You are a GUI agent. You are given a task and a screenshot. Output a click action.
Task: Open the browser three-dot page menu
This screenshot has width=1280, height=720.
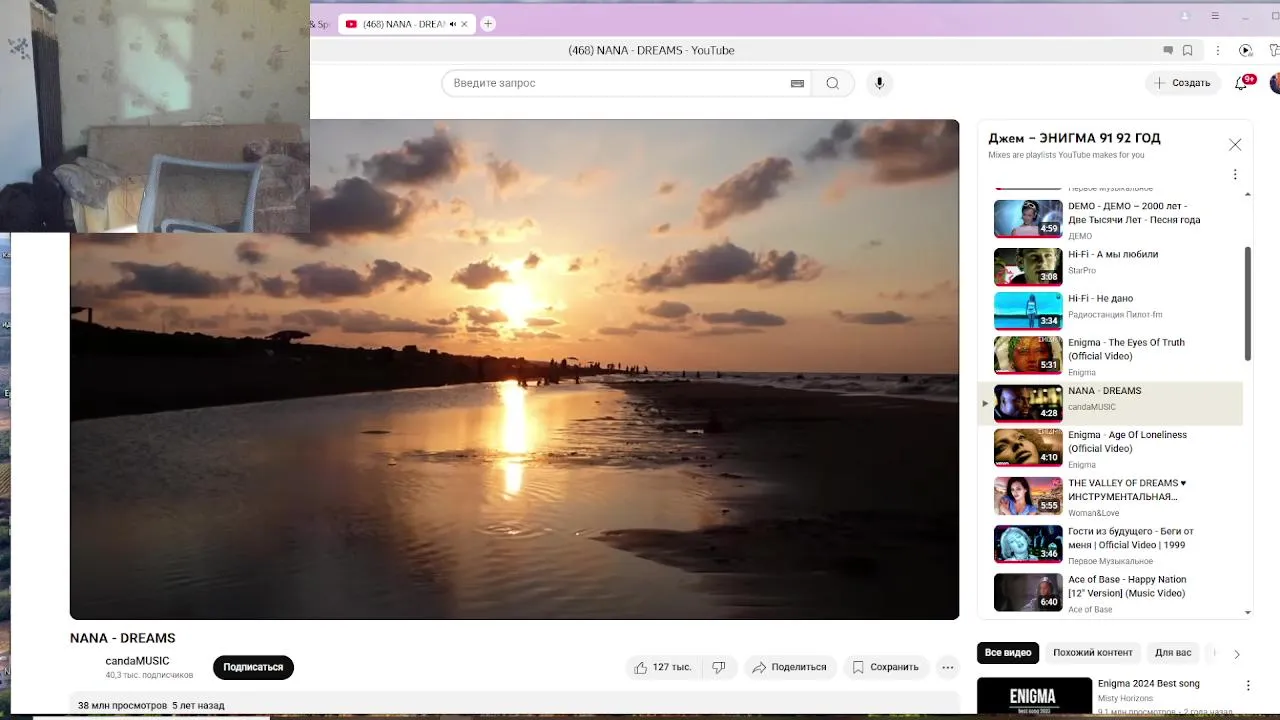(x=1217, y=50)
